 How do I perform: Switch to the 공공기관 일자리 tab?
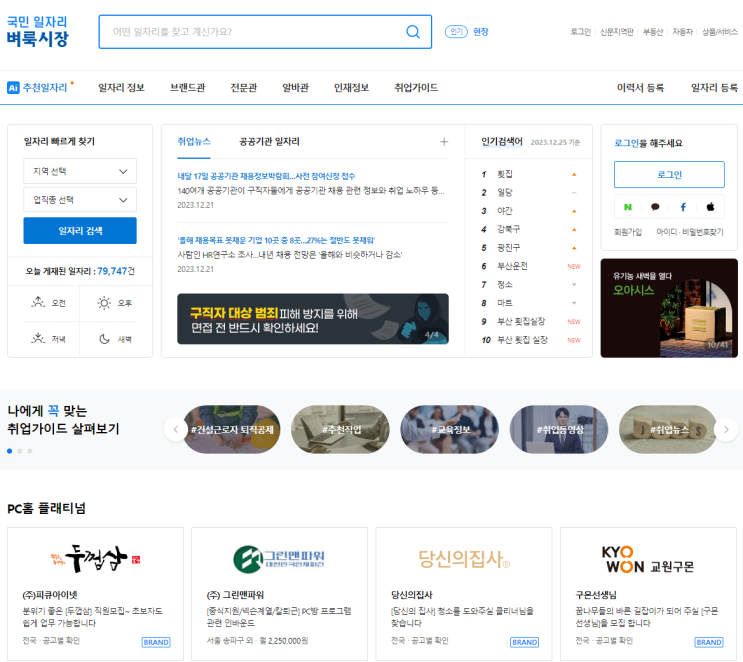point(269,141)
